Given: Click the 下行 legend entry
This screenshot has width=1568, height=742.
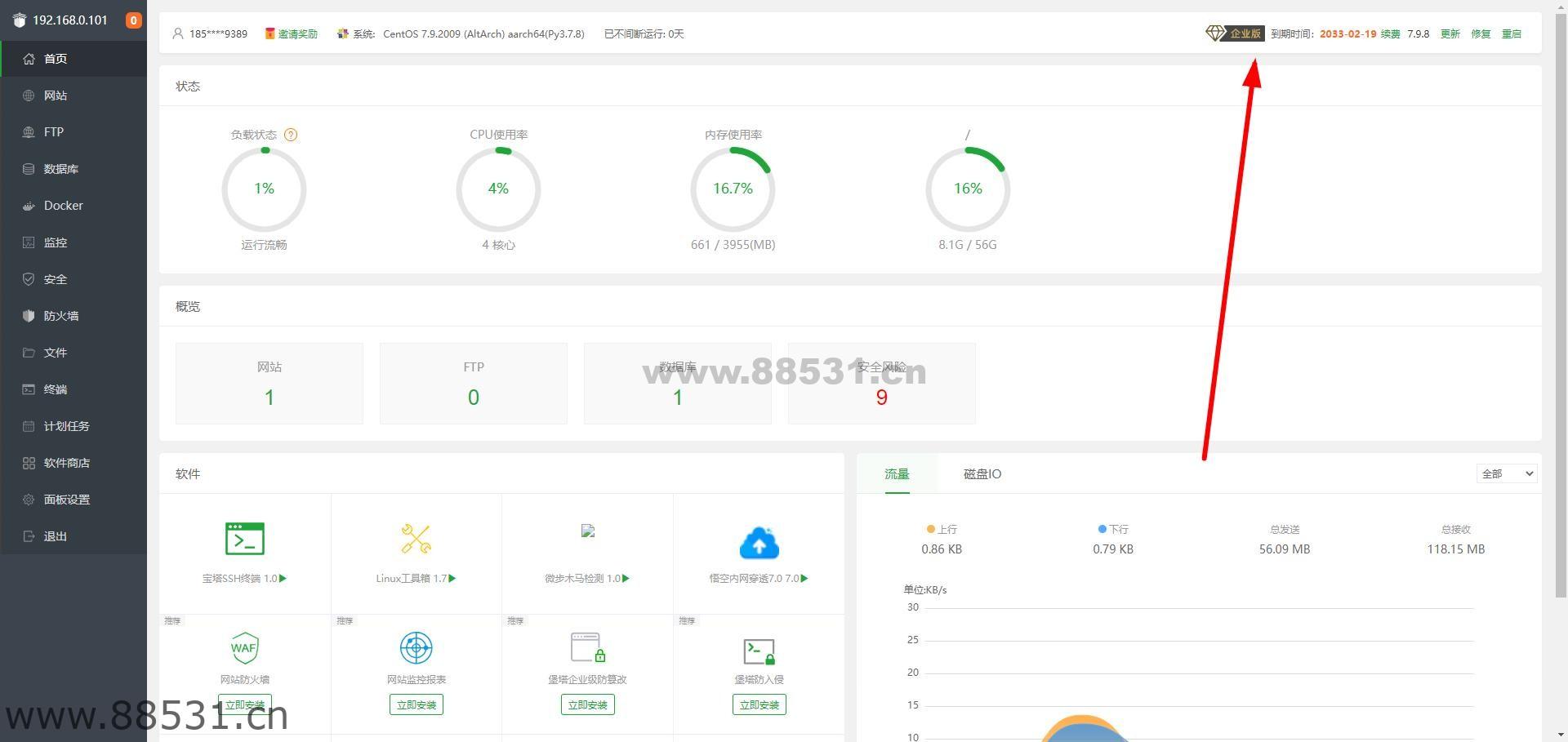Looking at the screenshot, I should click(x=1113, y=530).
